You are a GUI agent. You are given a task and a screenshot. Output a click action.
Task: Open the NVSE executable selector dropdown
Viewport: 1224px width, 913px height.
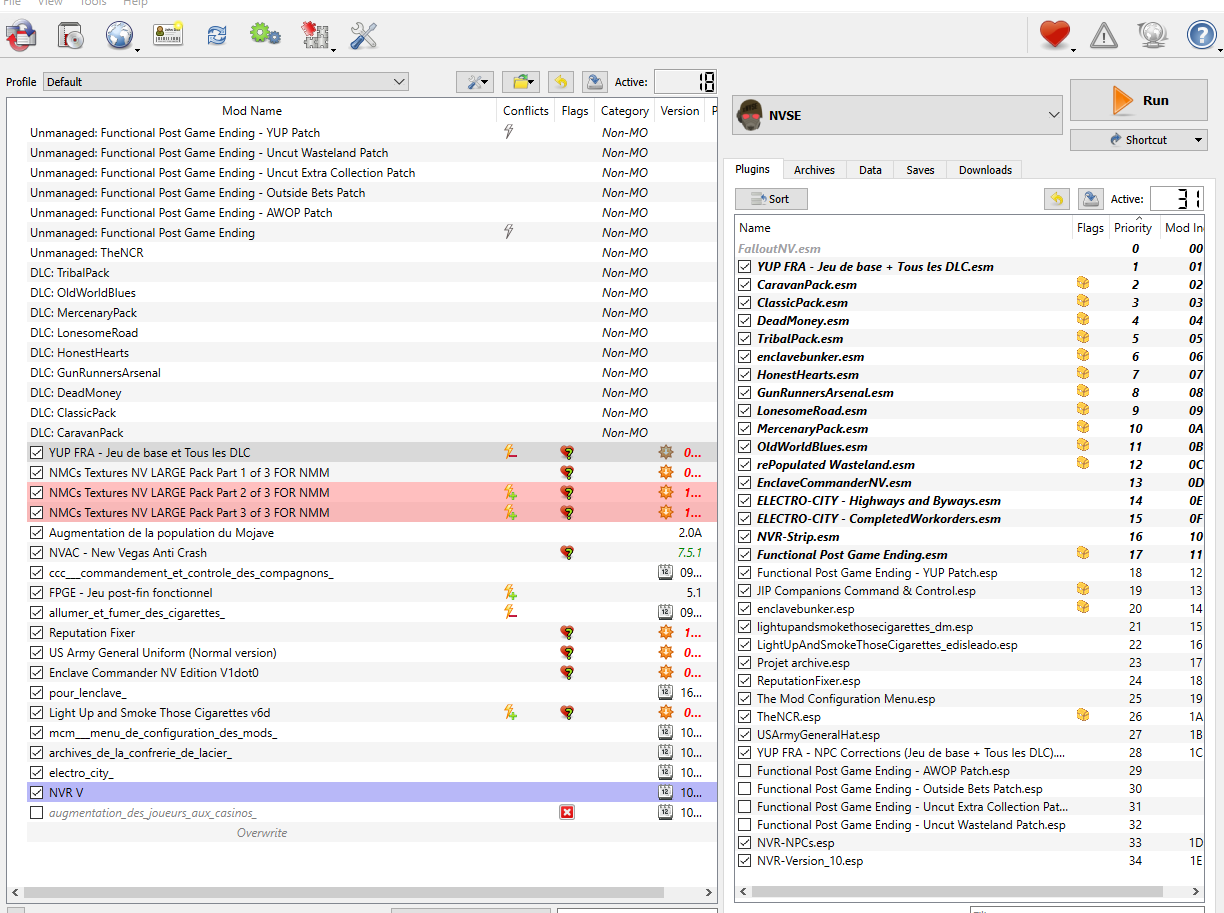click(x=897, y=115)
